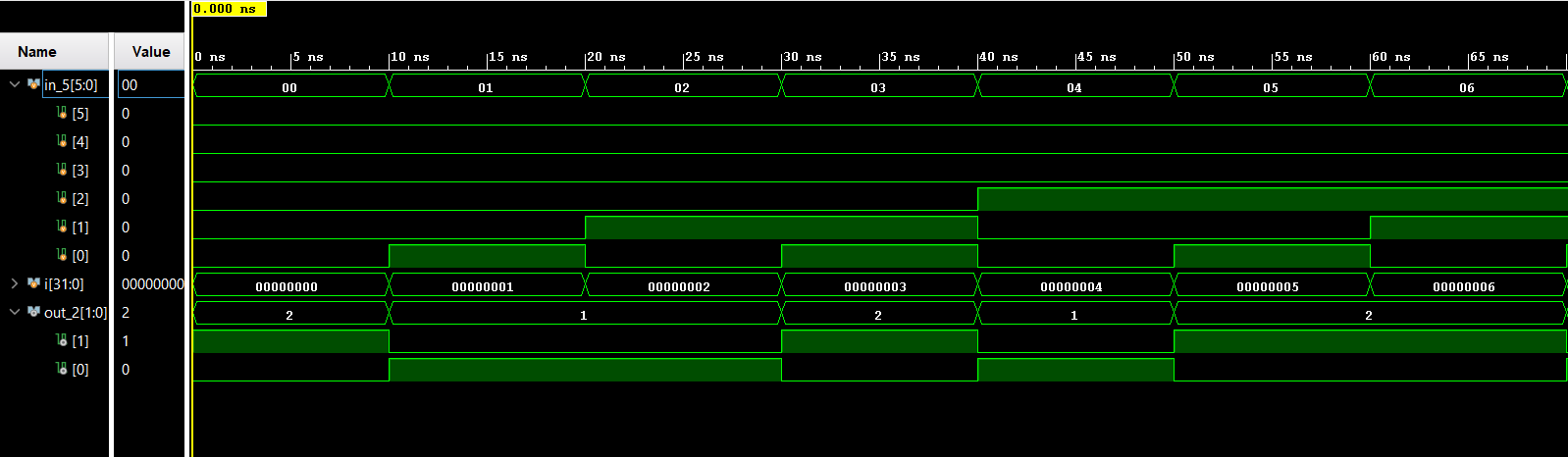Select the in_5[5:0] signal name

(x=71, y=85)
